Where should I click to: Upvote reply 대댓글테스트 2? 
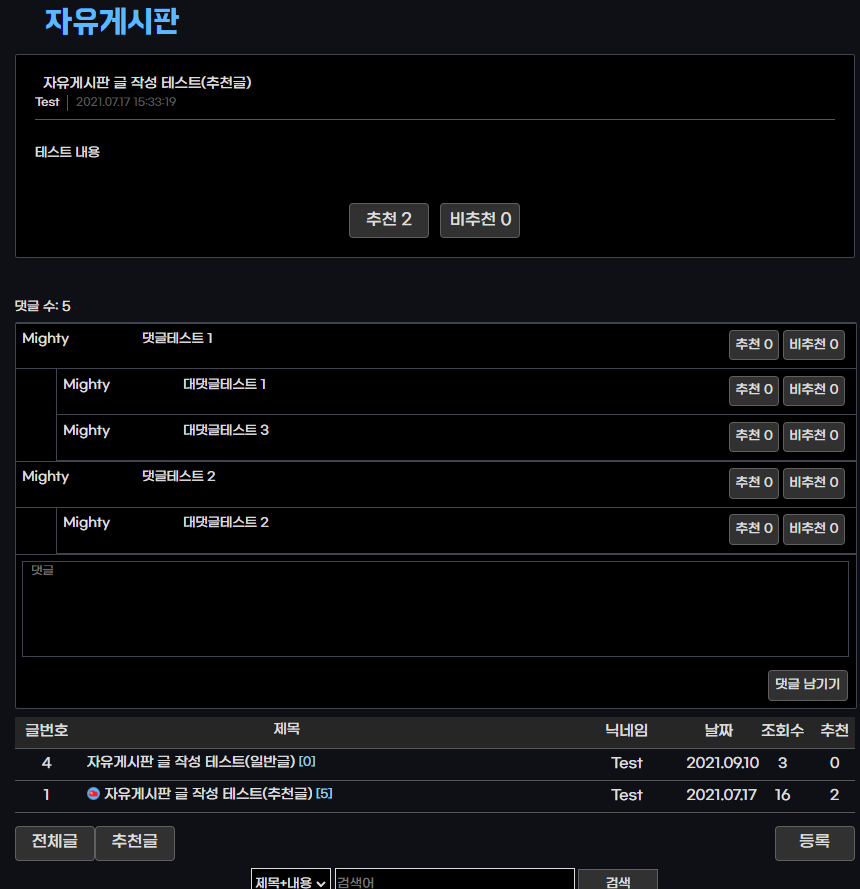pyautogui.click(x=753, y=529)
